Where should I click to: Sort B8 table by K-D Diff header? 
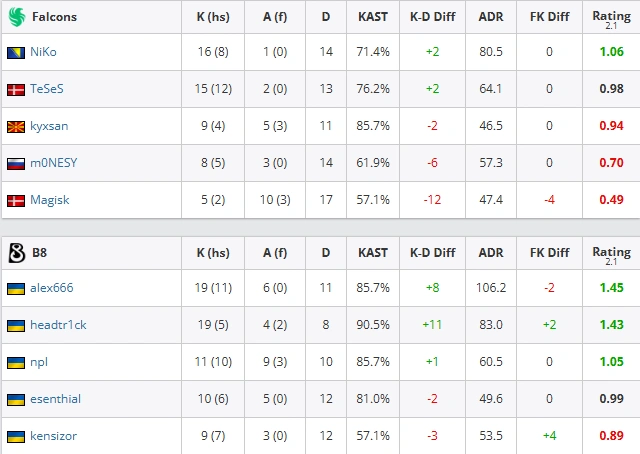tap(433, 253)
